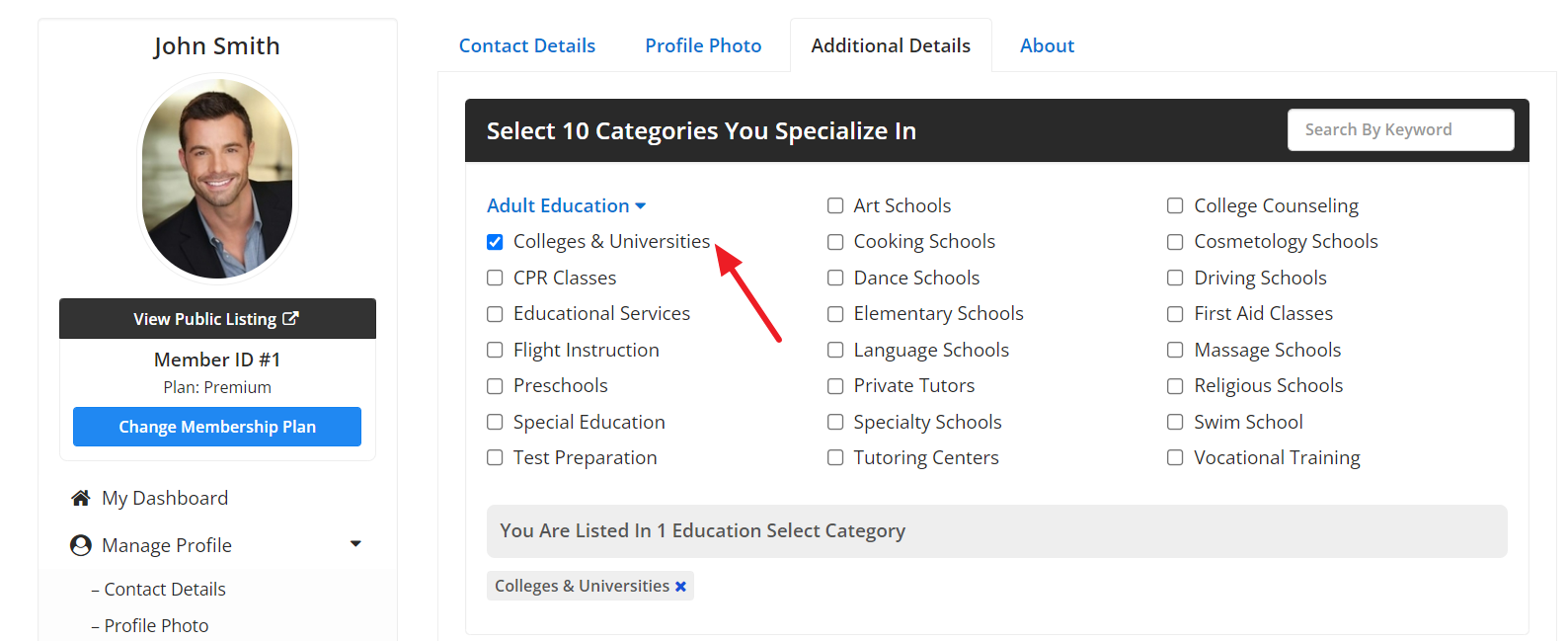
Task: Click the user circle icon beside Manage Profile
Action: (x=81, y=545)
